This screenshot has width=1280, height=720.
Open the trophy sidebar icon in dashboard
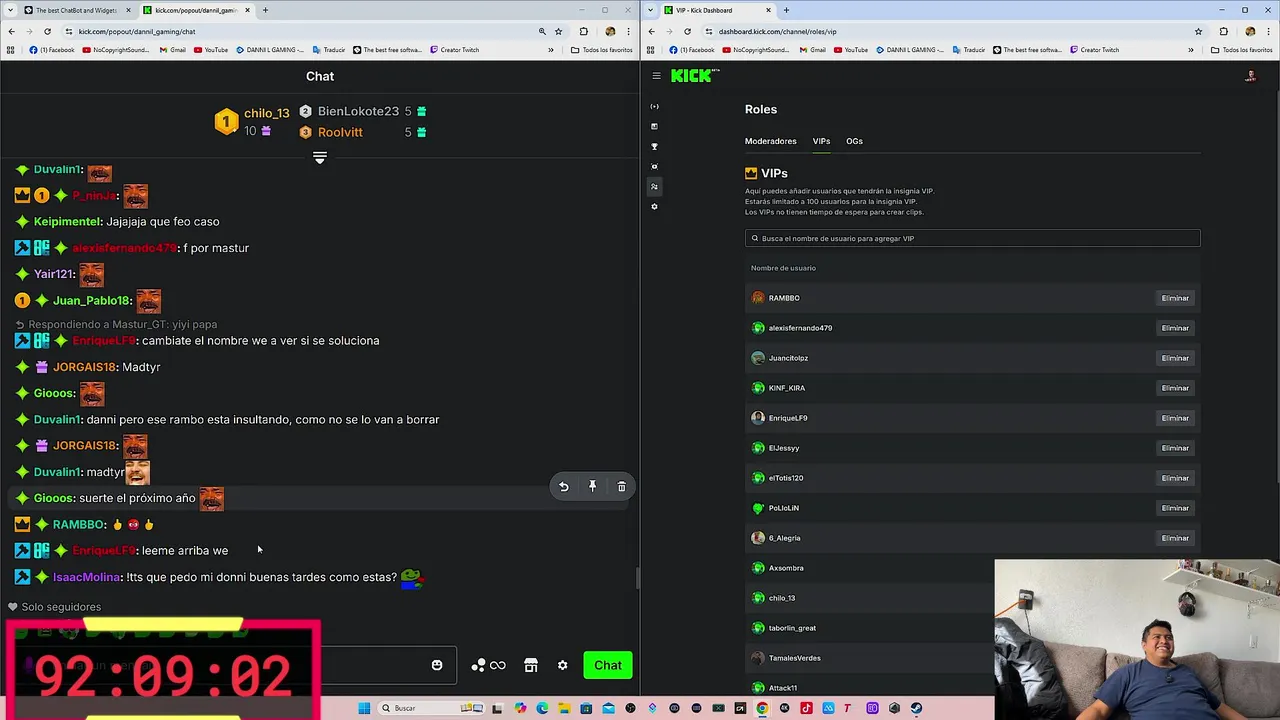(x=654, y=146)
